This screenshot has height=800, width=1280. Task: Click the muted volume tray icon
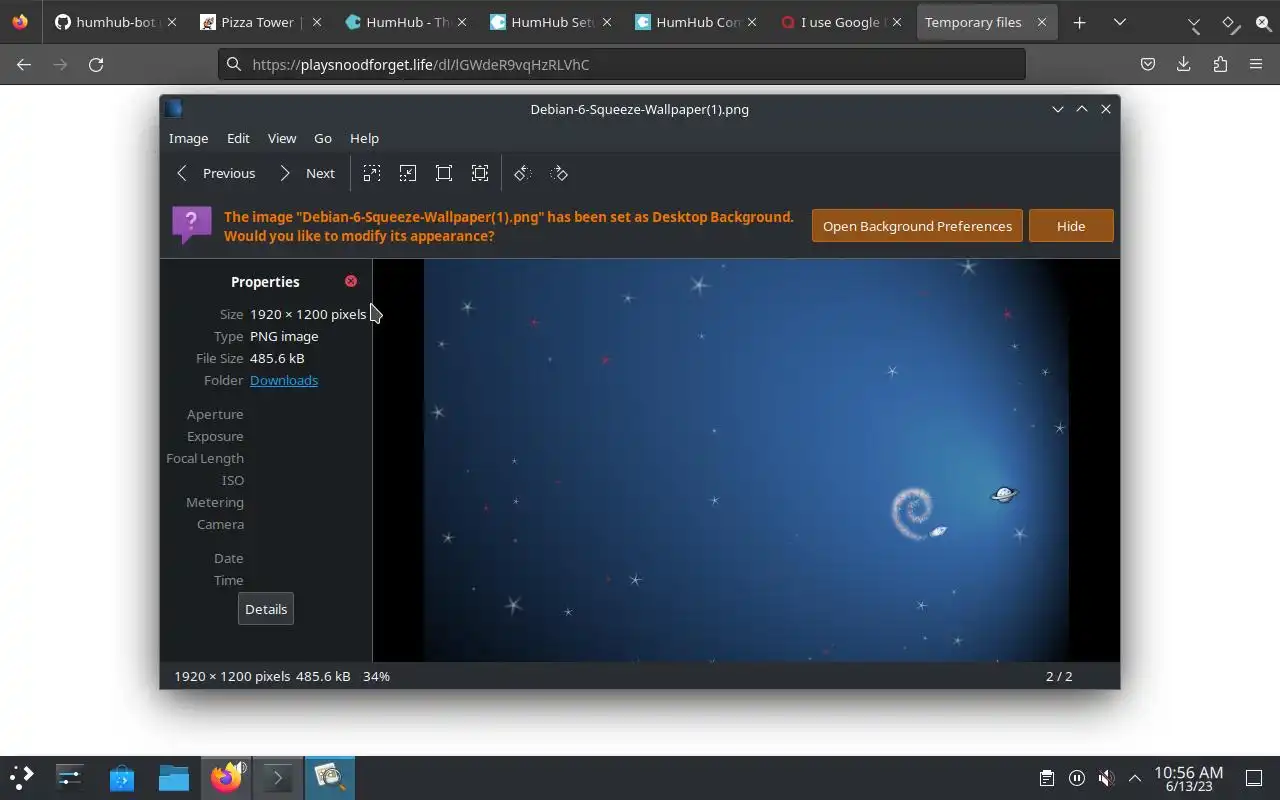(x=1106, y=778)
